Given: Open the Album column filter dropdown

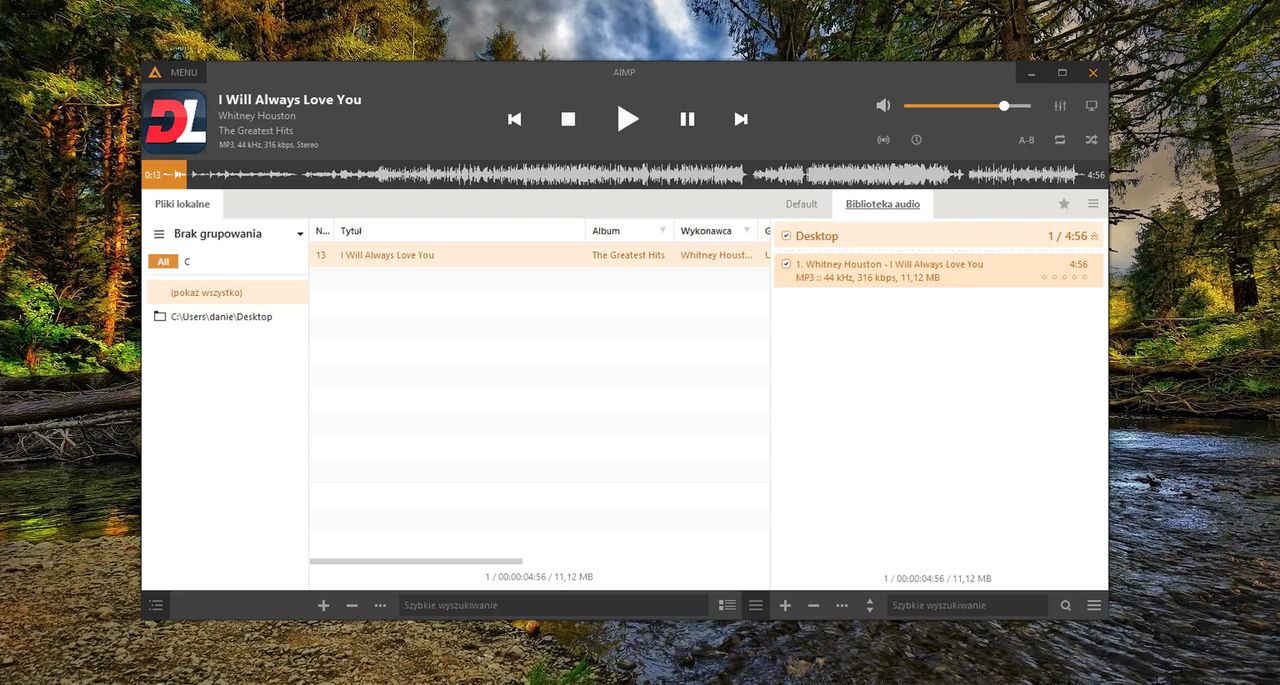Looking at the screenshot, I should tap(662, 231).
